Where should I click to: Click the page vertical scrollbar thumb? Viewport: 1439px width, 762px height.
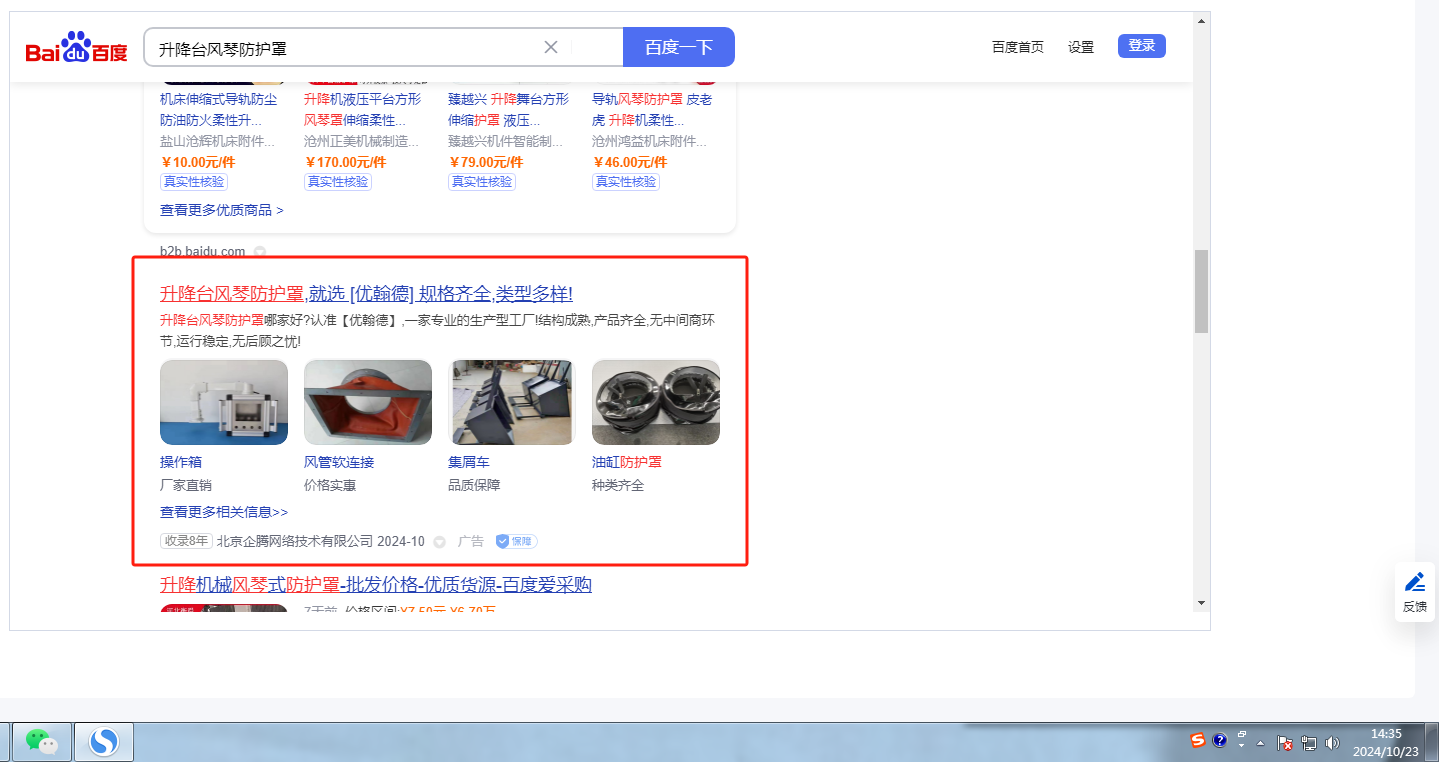1201,291
